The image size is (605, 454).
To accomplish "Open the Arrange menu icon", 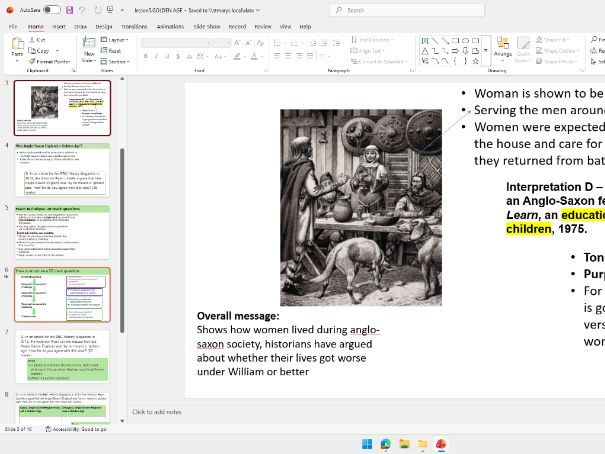I will click(x=502, y=43).
